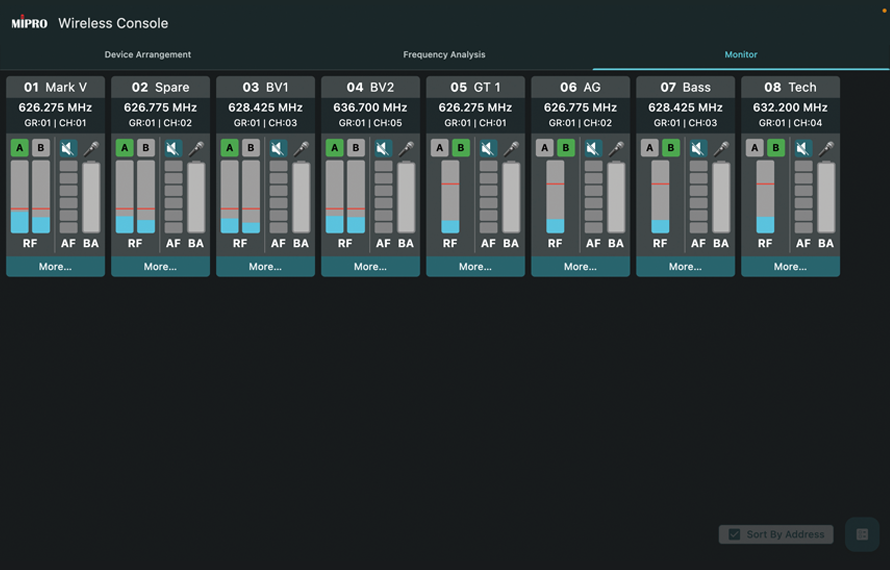Toggle antenna B on channel 01 Mark V
Image resolution: width=890 pixels, height=570 pixels.
coord(41,148)
